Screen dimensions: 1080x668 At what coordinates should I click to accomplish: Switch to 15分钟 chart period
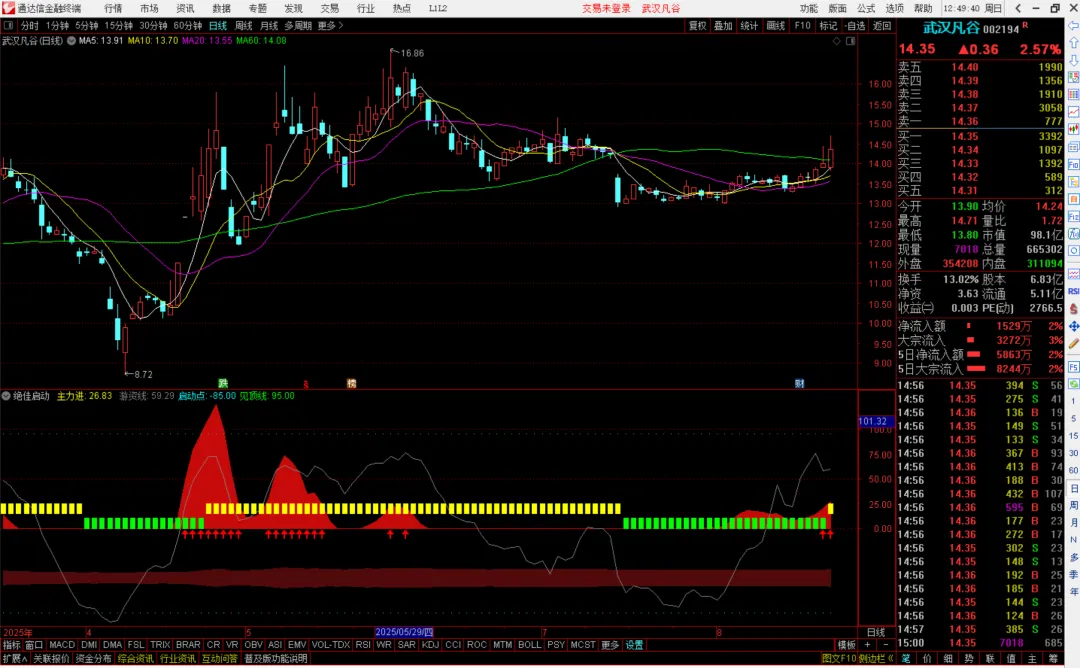[x=118, y=25]
